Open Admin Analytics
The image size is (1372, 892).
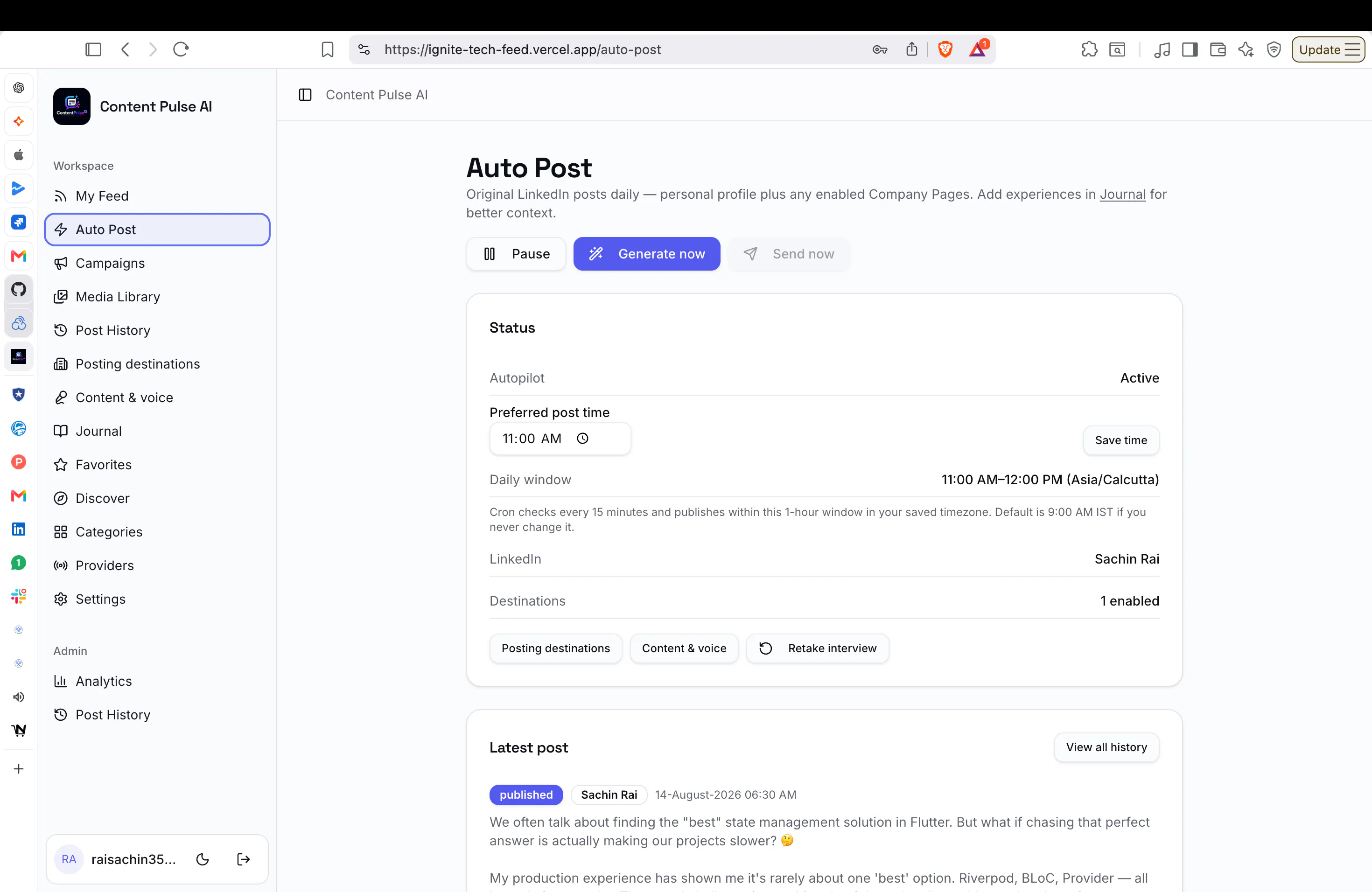[x=157, y=681]
